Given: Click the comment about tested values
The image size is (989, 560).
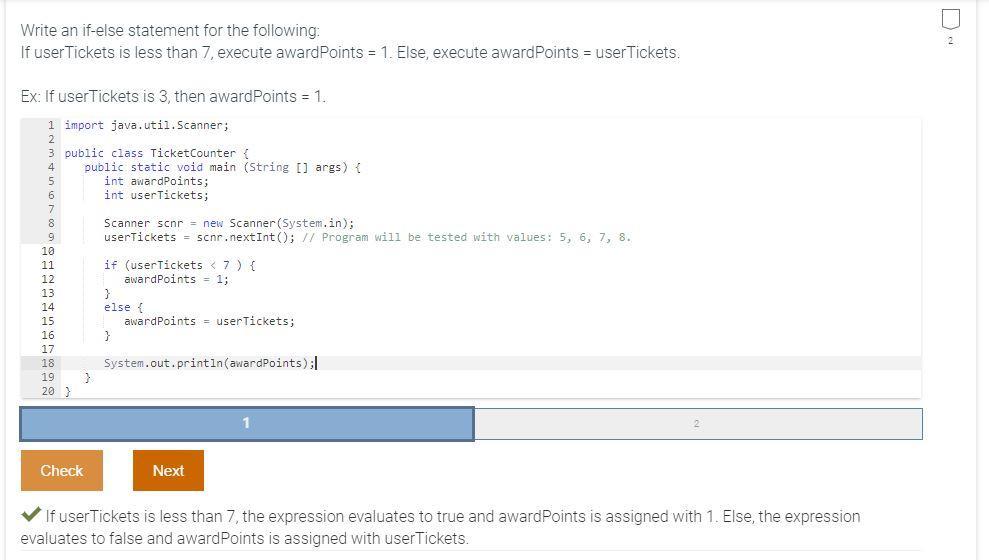Looking at the screenshot, I should pos(467,238).
